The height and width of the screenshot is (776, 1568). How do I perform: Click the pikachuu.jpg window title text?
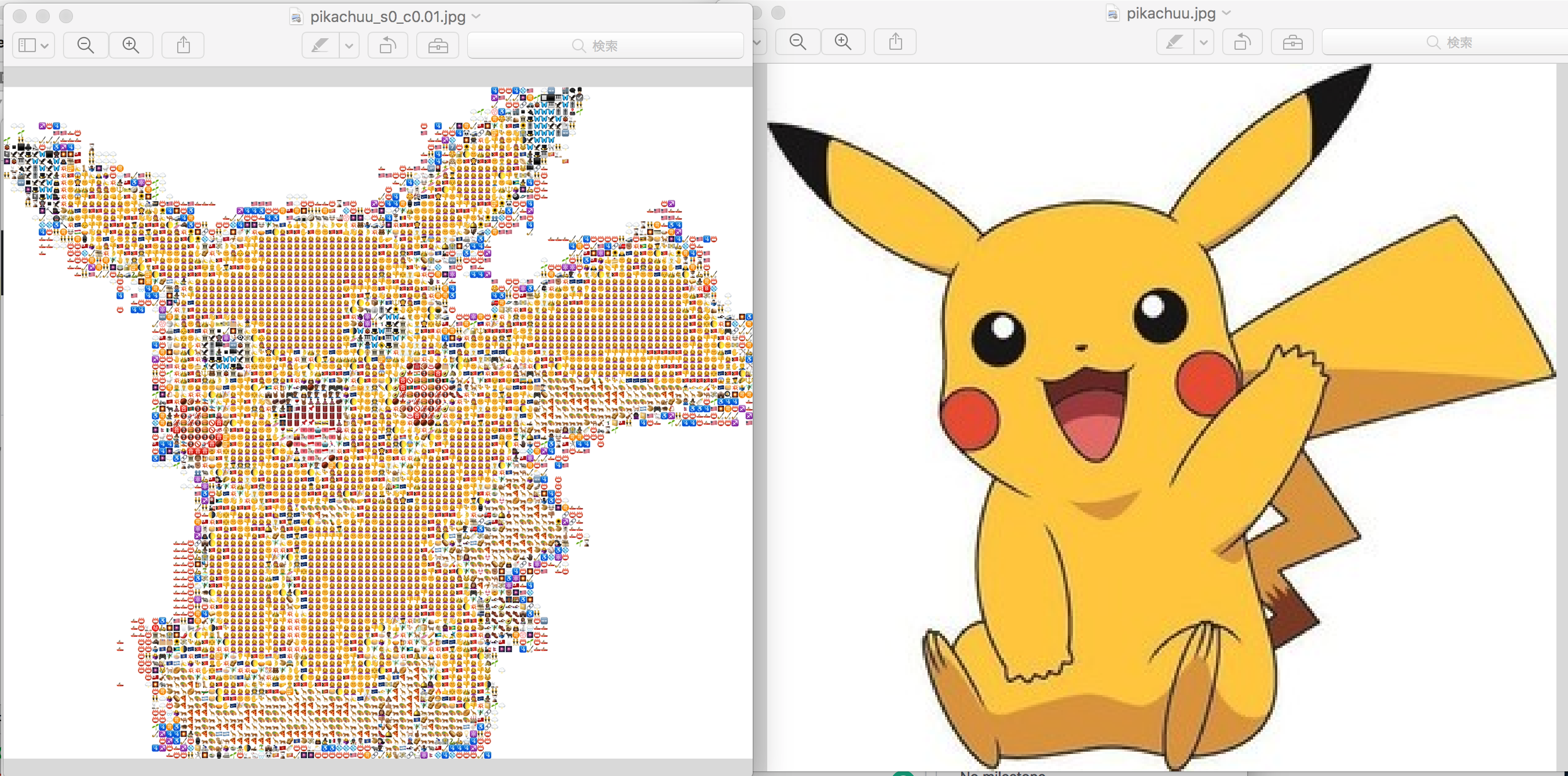1171,13
